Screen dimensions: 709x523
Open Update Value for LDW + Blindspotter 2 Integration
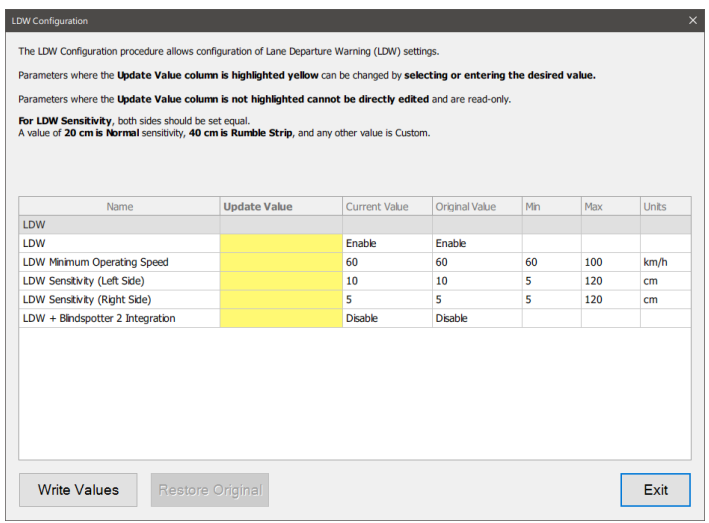point(281,318)
